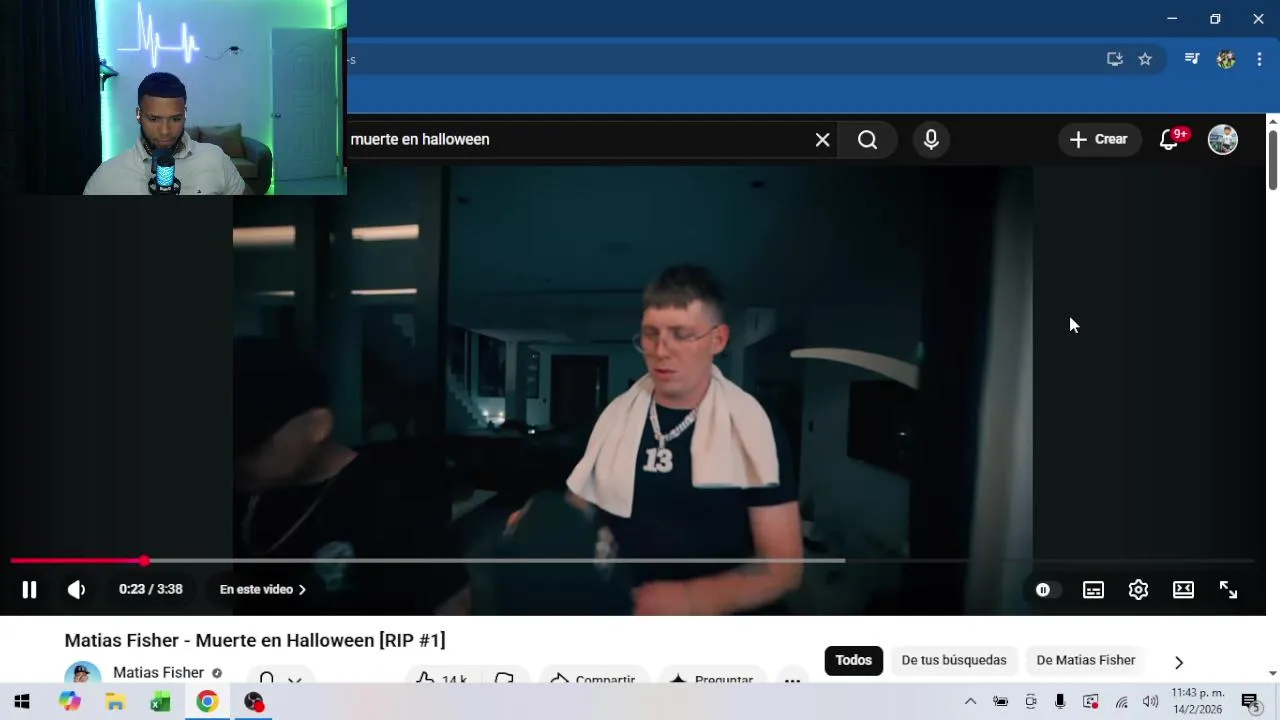Image resolution: width=1280 pixels, height=720 pixels.
Task: Switch to theater mode view
Action: click(x=1183, y=590)
